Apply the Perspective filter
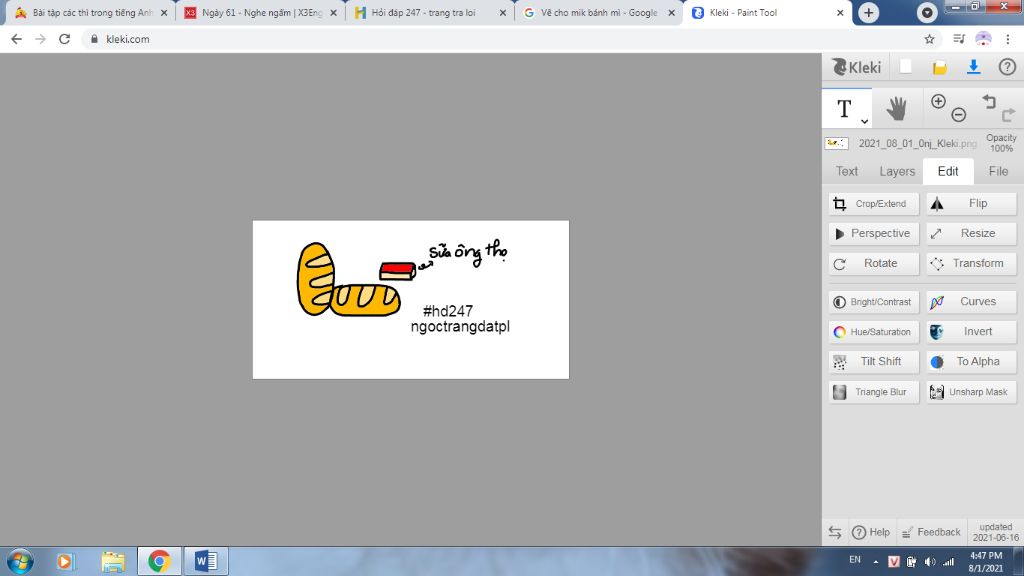The image size is (1024, 576). pyautogui.click(x=874, y=233)
